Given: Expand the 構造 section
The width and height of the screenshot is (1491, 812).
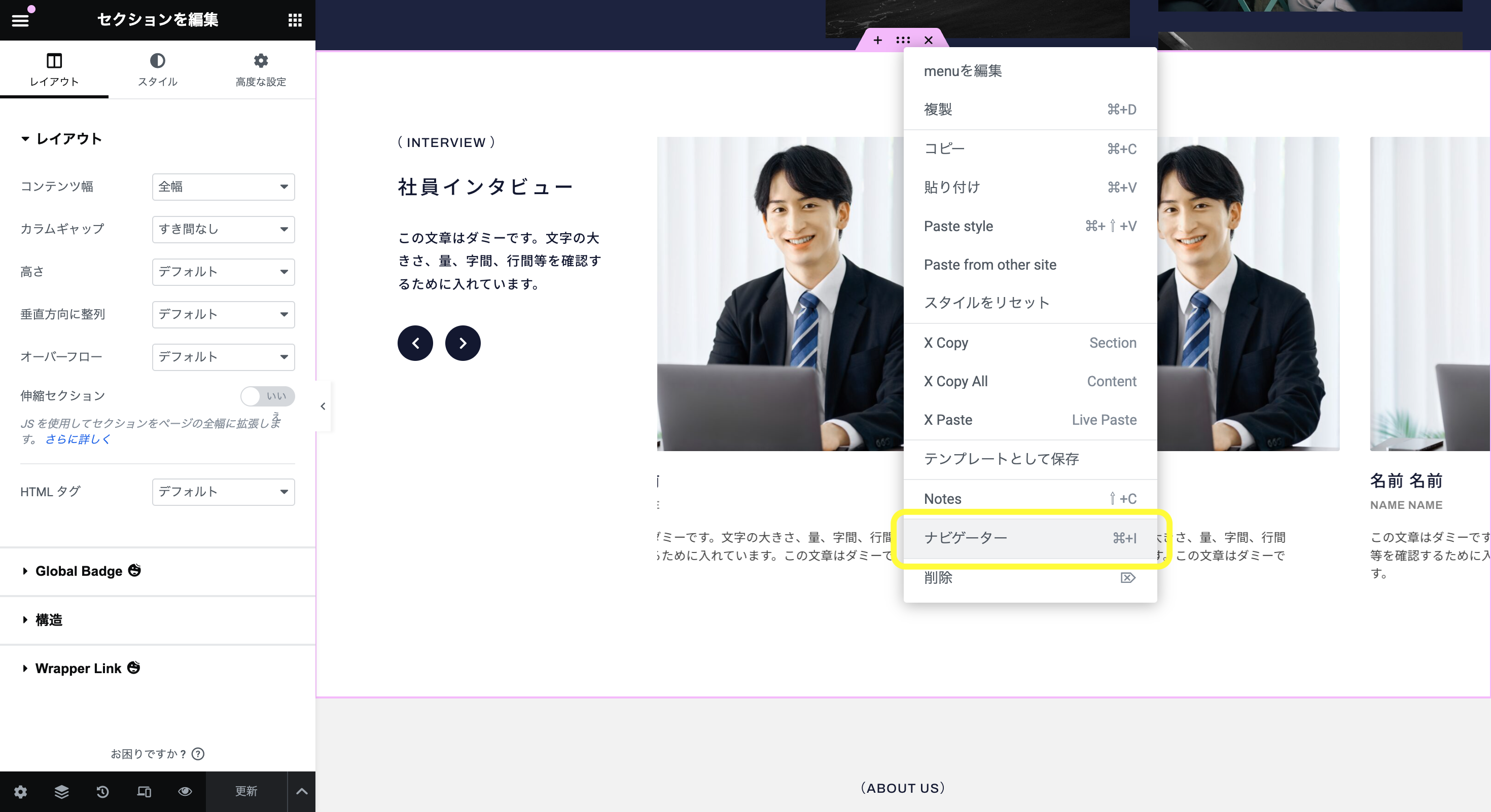Looking at the screenshot, I should pos(49,619).
